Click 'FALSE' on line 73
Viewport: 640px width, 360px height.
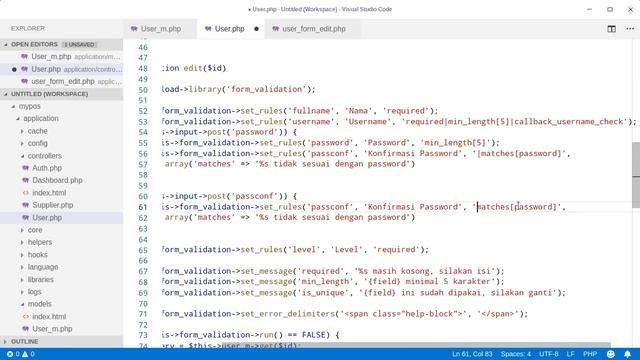(x=313, y=335)
